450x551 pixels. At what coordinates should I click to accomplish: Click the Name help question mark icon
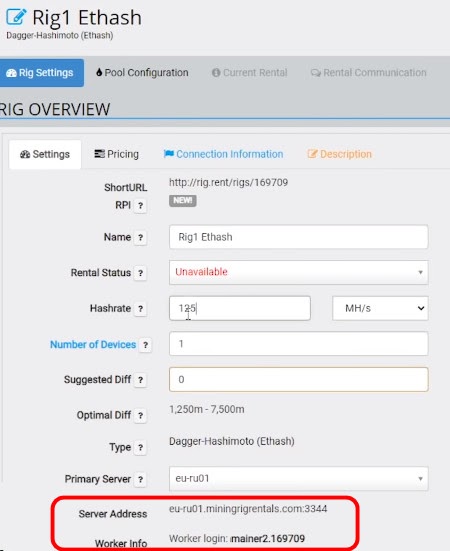tap(141, 238)
